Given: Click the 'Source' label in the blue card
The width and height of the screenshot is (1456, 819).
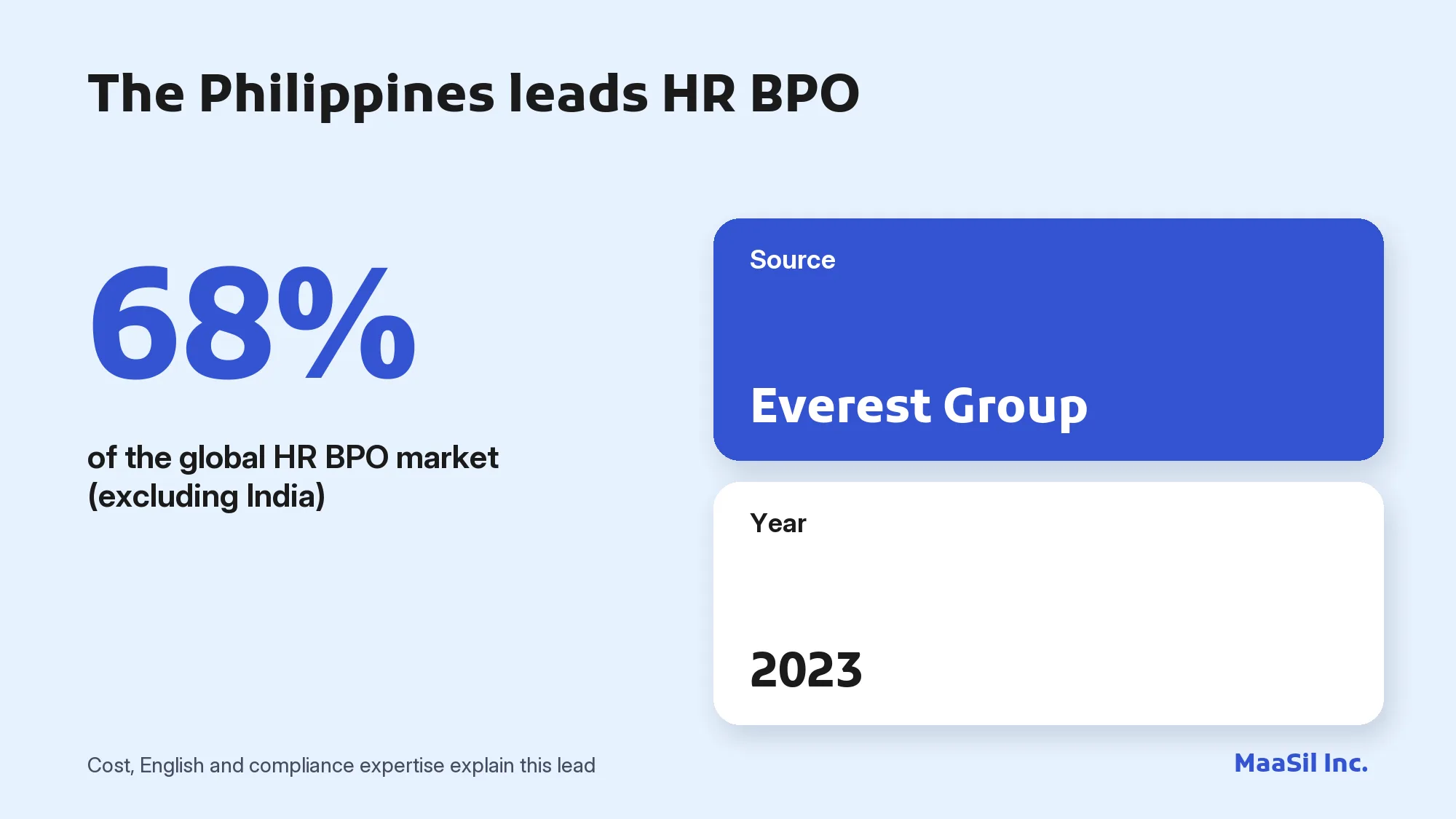Looking at the screenshot, I should [792, 260].
